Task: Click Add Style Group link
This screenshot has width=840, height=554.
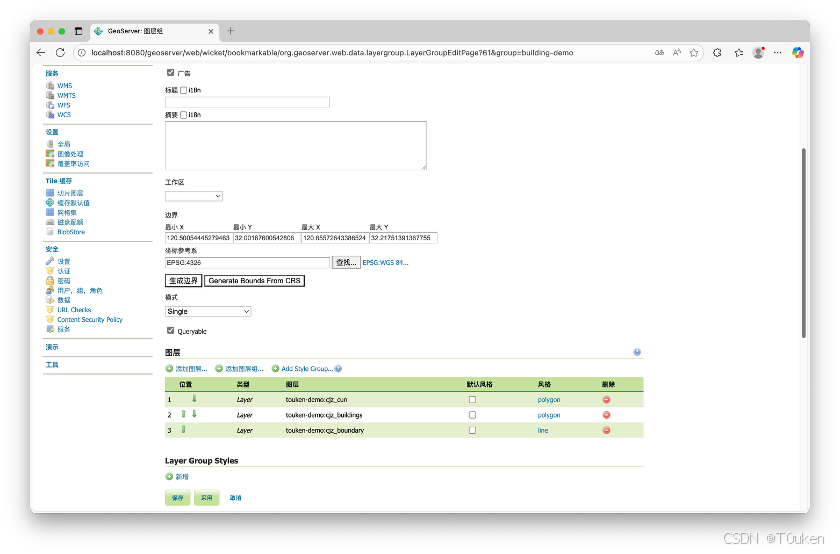Action: [308, 369]
